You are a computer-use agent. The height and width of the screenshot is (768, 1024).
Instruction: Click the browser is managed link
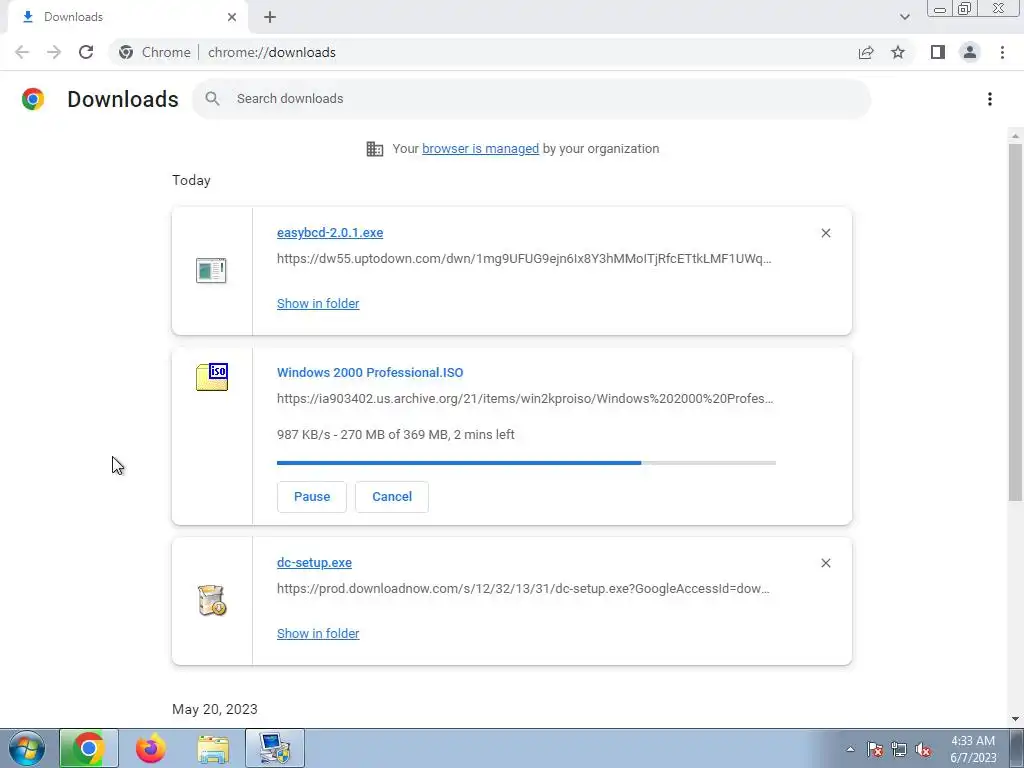tap(481, 149)
